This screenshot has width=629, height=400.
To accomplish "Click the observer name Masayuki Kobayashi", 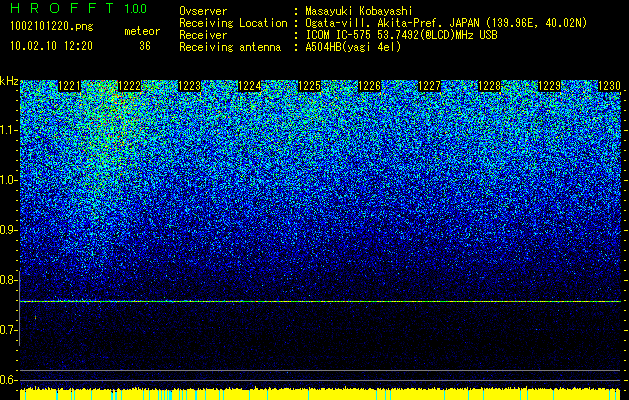I will click(x=359, y=11).
